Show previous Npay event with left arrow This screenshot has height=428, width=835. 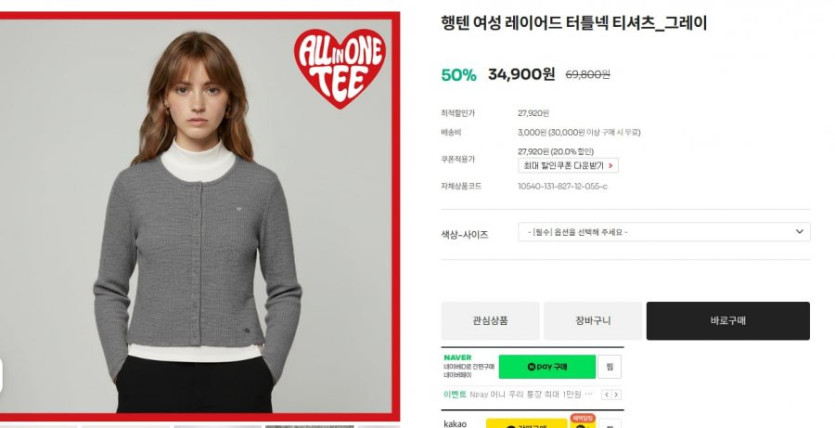tap(606, 394)
